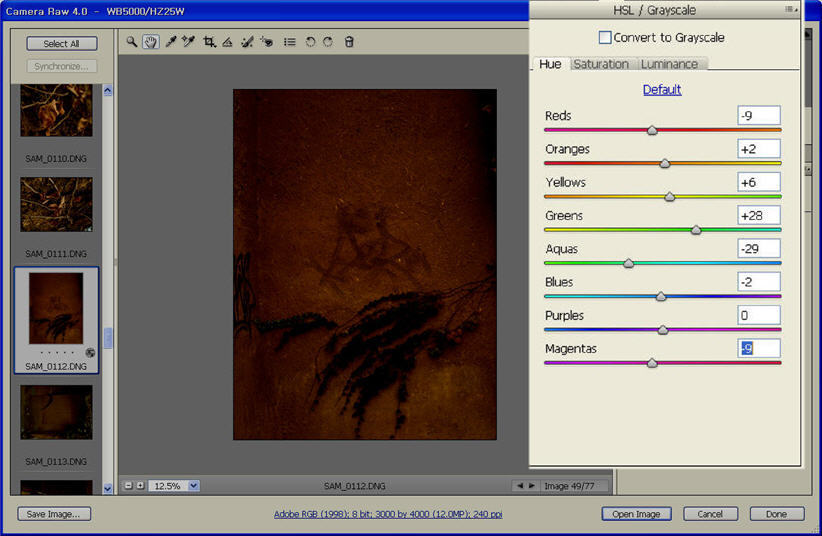The height and width of the screenshot is (536, 822).
Task: Click the Magentas value field
Action: tap(759, 348)
